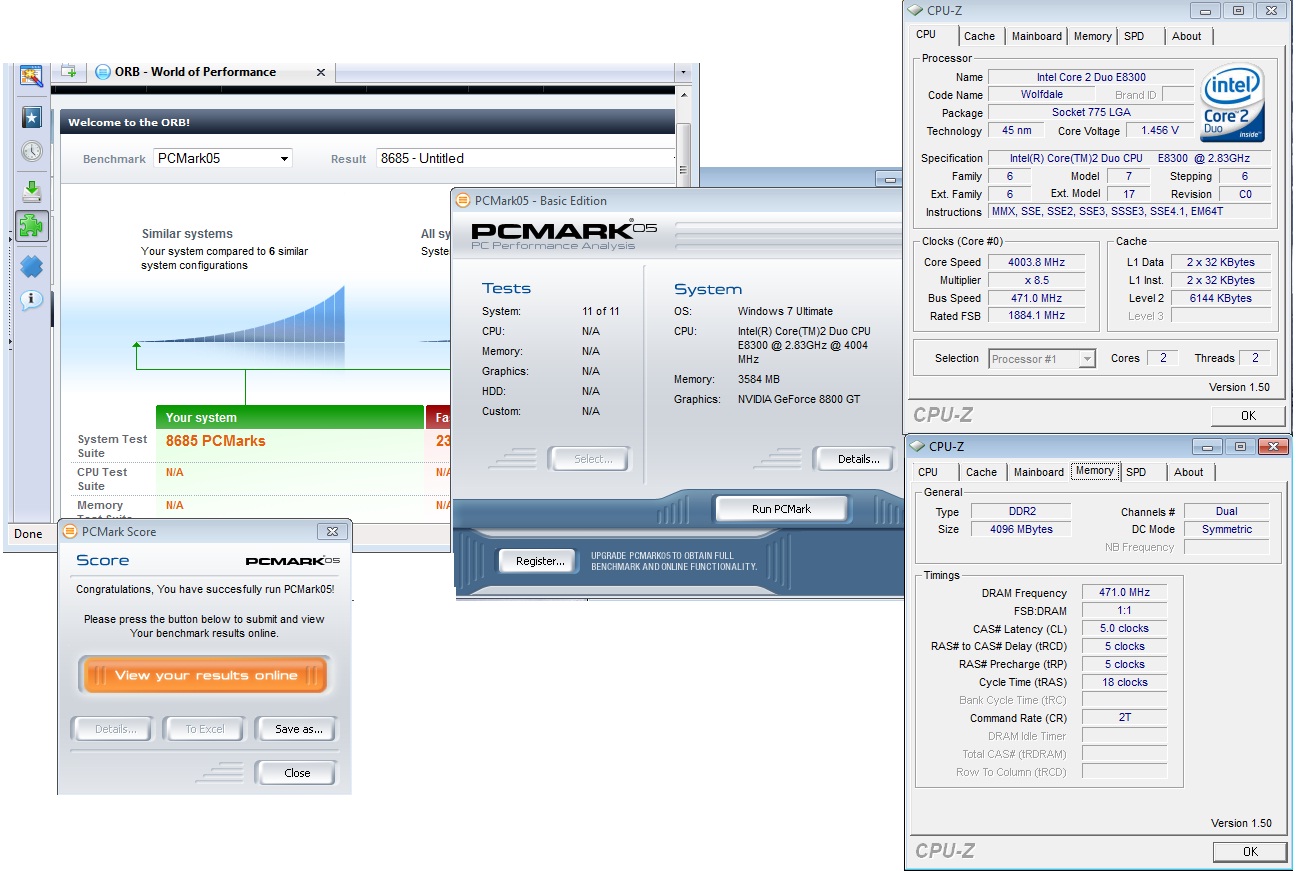Expand the browser tab list arrow

683,72
